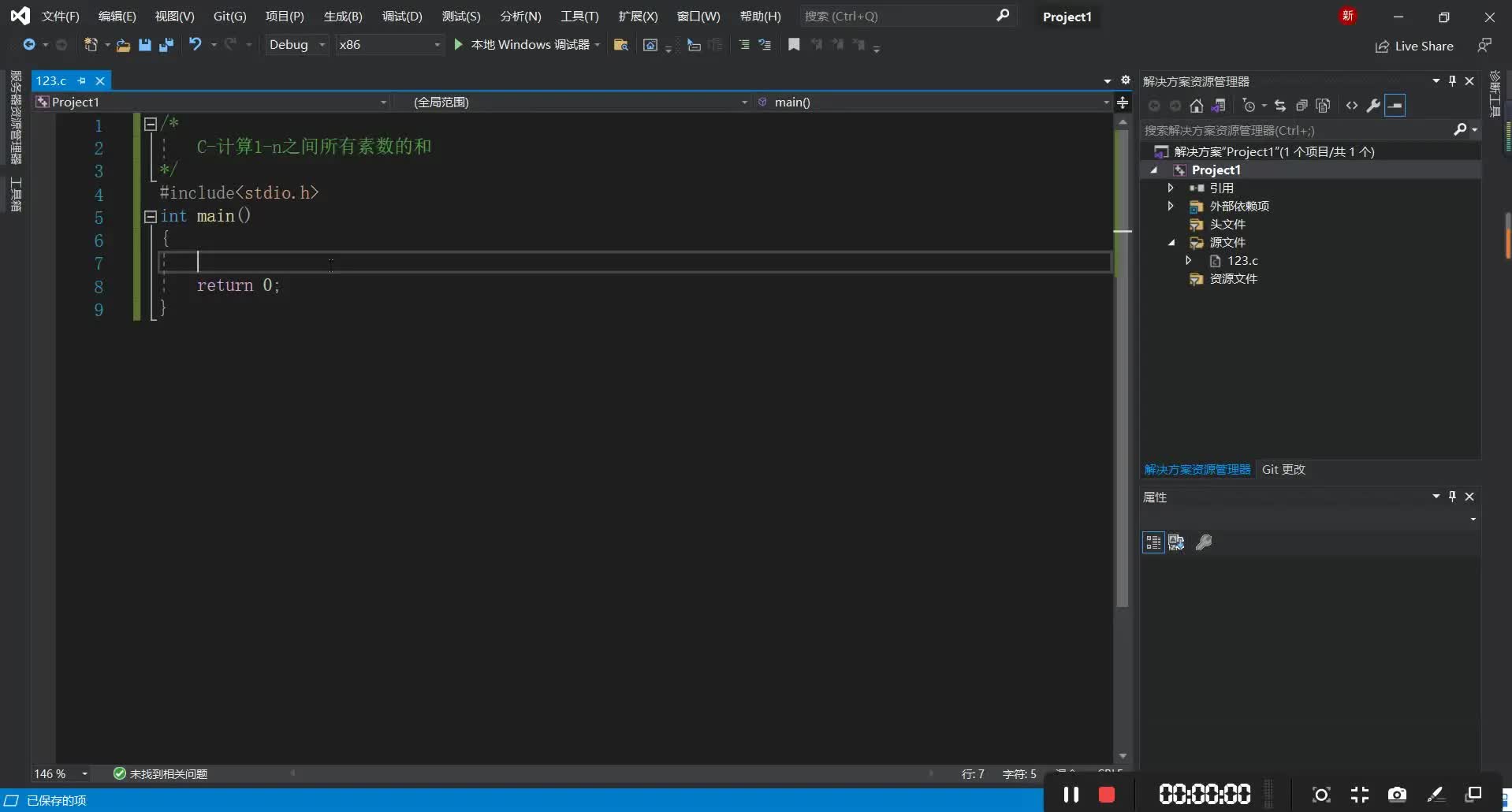Click property pages wrench in Properties panel
Viewport: 1512px width, 812px height.
point(1204,542)
